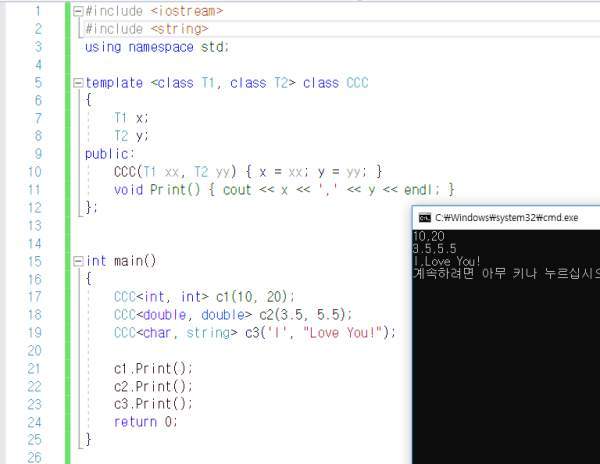600x464 pixels.
Task: Click the Korean 'press any key' console message
Action: 506,274
